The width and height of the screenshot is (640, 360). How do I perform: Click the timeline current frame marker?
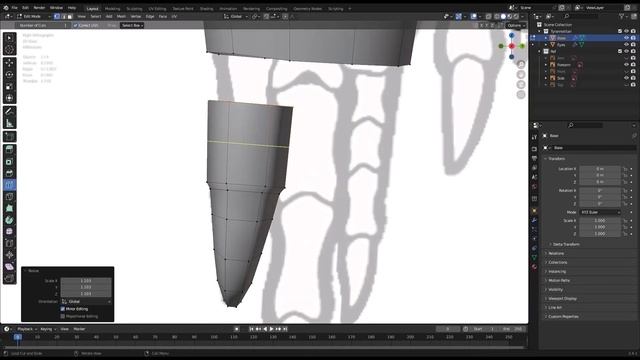[x=18, y=337]
